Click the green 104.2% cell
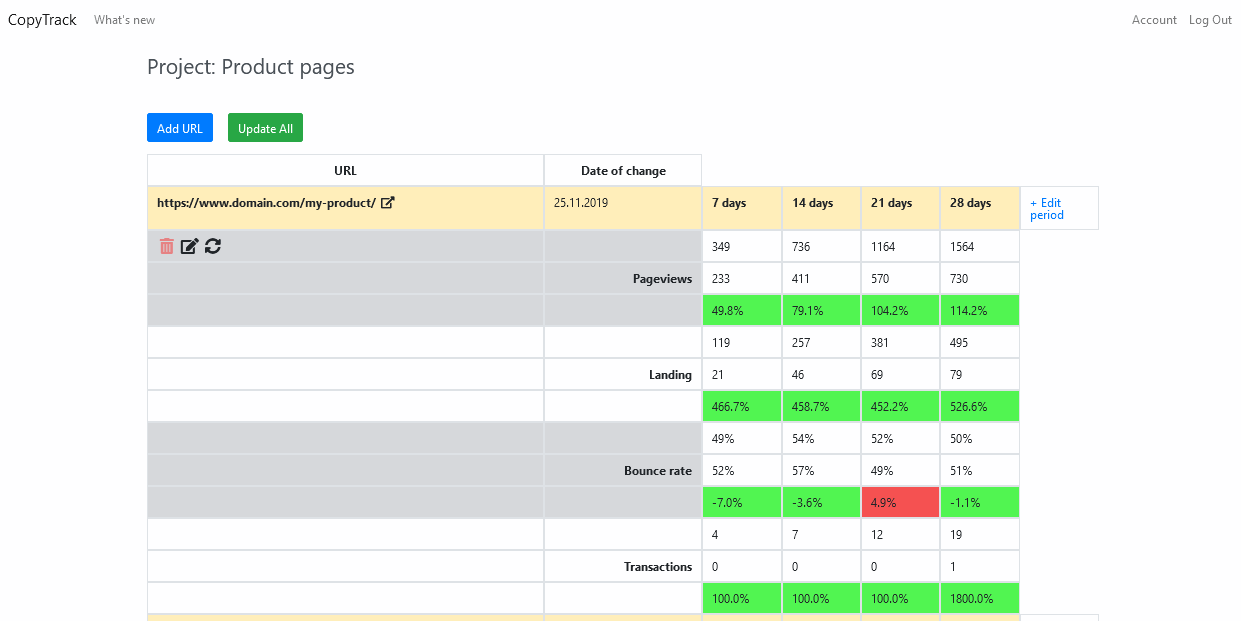The width and height of the screenshot is (1241, 621). pyautogui.click(x=900, y=310)
